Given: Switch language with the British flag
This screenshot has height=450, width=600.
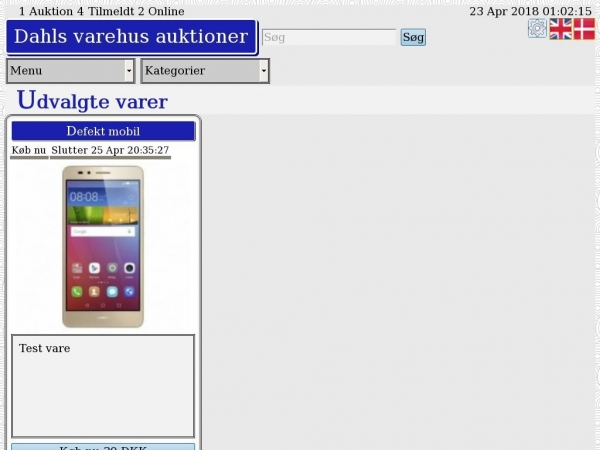Looking at the screenshot, I should point(560,29).
